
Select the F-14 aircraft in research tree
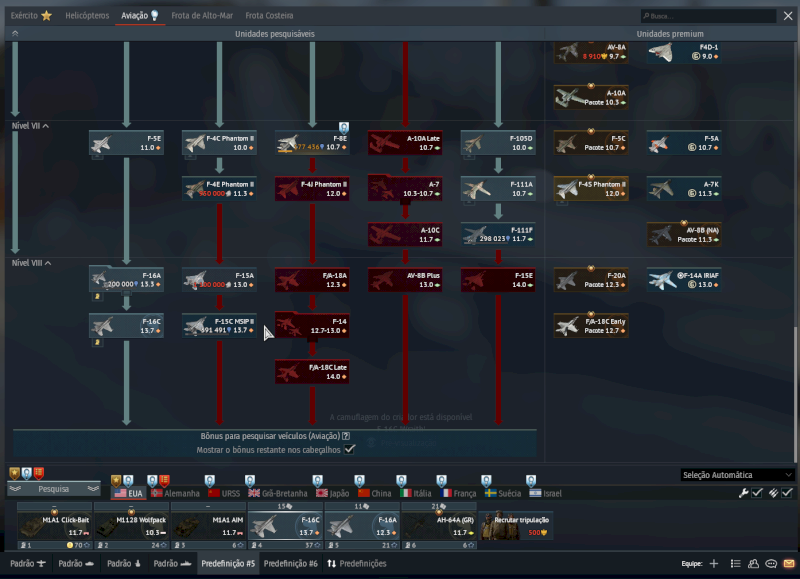click(x=311, y=325)
